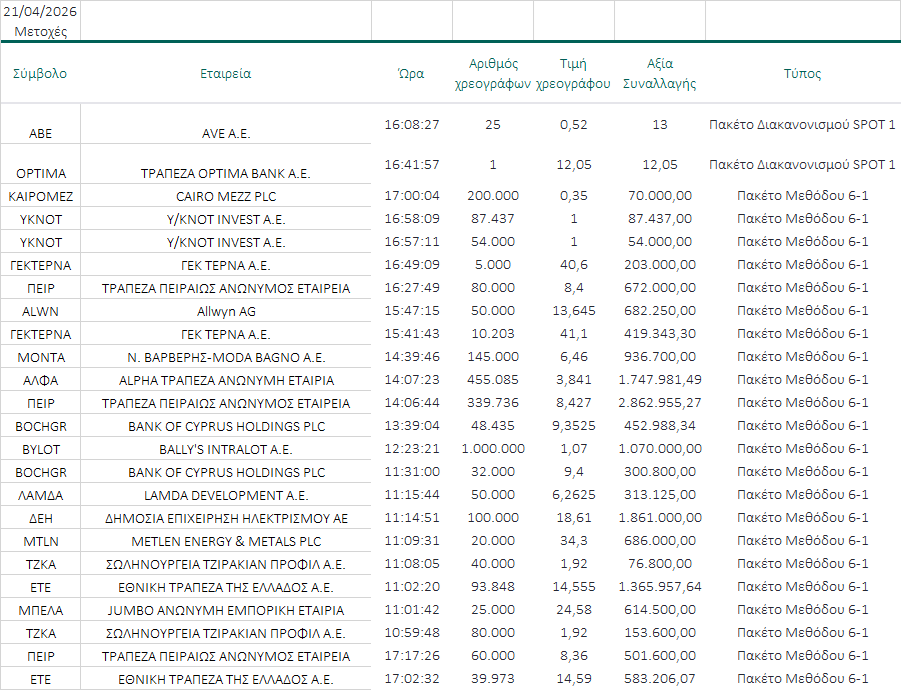Select the JUMBO ΑΝΩΝΥΜΗ ΕΜΠΟΡΙΚΗ ΕΤΑΙΡΙΑ cell
This screenshot has height=690, width=901.
click(x=226, y=610)
